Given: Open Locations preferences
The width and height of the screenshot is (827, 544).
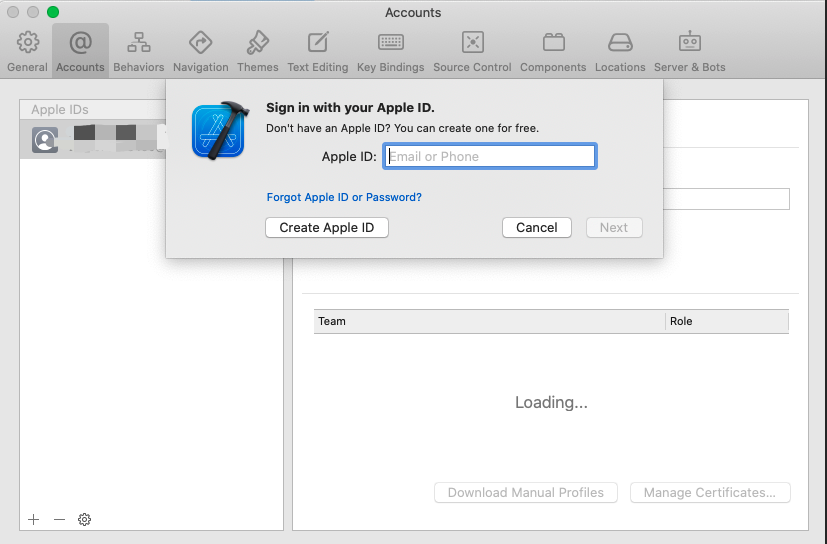Looking at the screenshot, I should click(620, 51).
